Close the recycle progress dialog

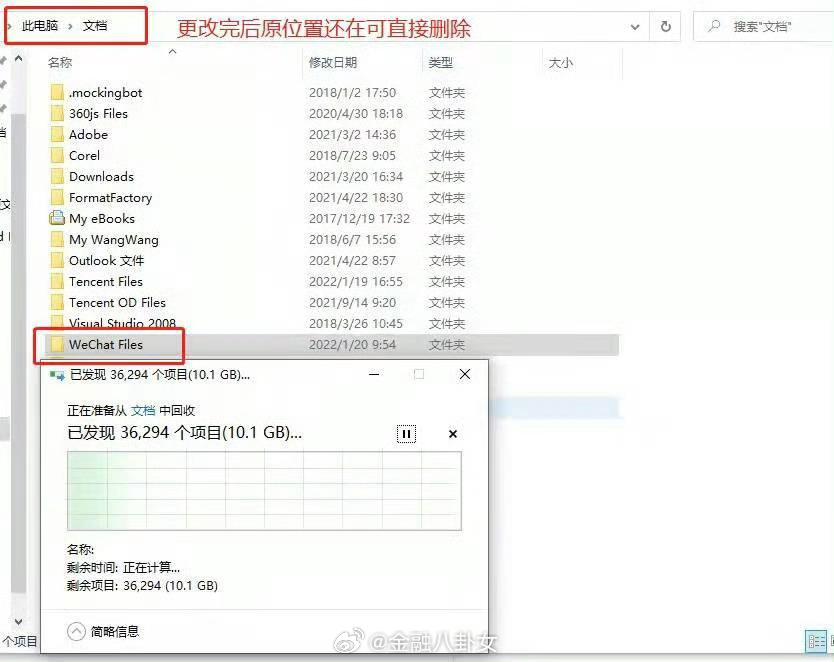464,374
